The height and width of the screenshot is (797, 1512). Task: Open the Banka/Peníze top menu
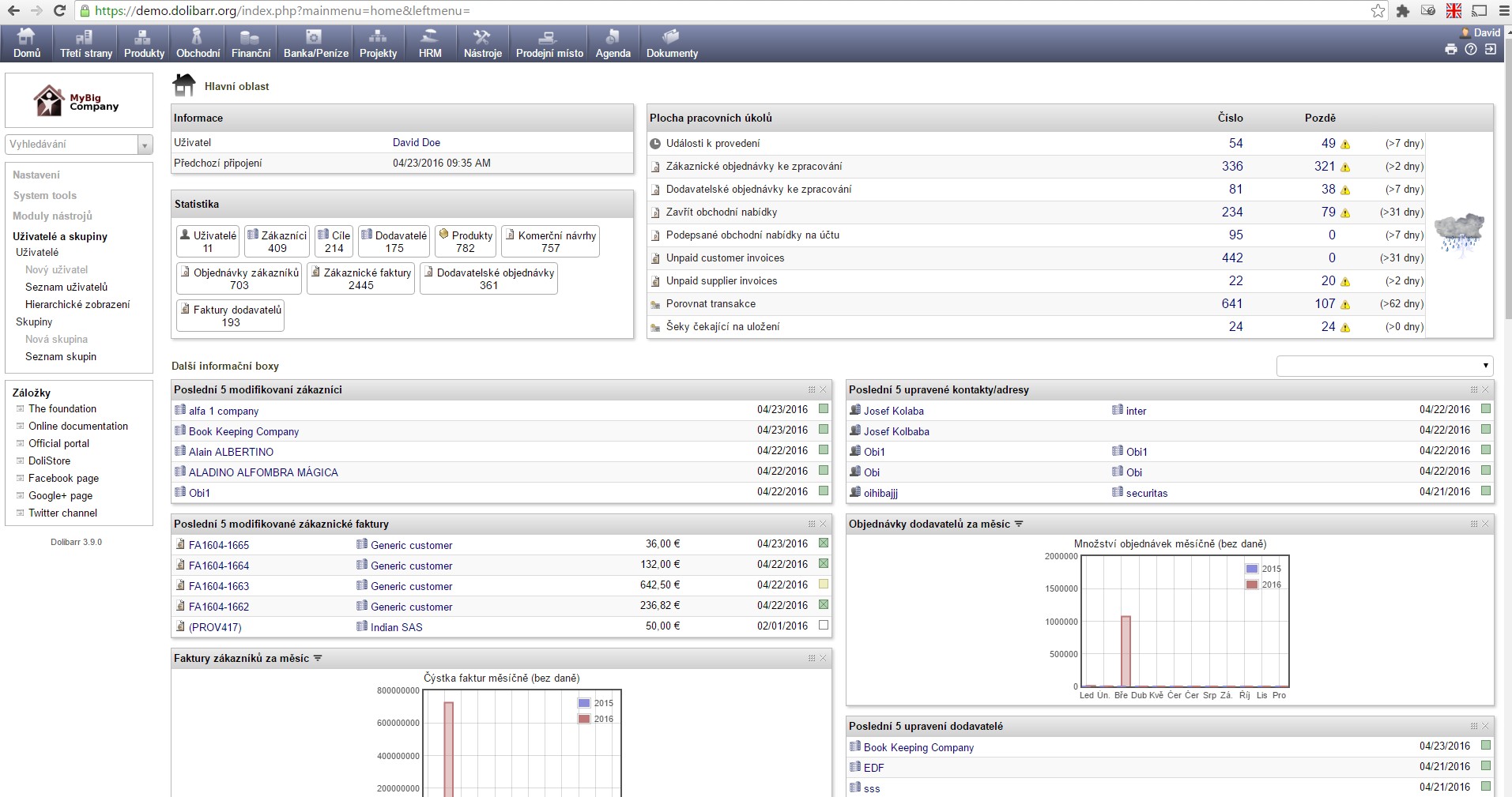pyautogui.click(x=315, y=43)
